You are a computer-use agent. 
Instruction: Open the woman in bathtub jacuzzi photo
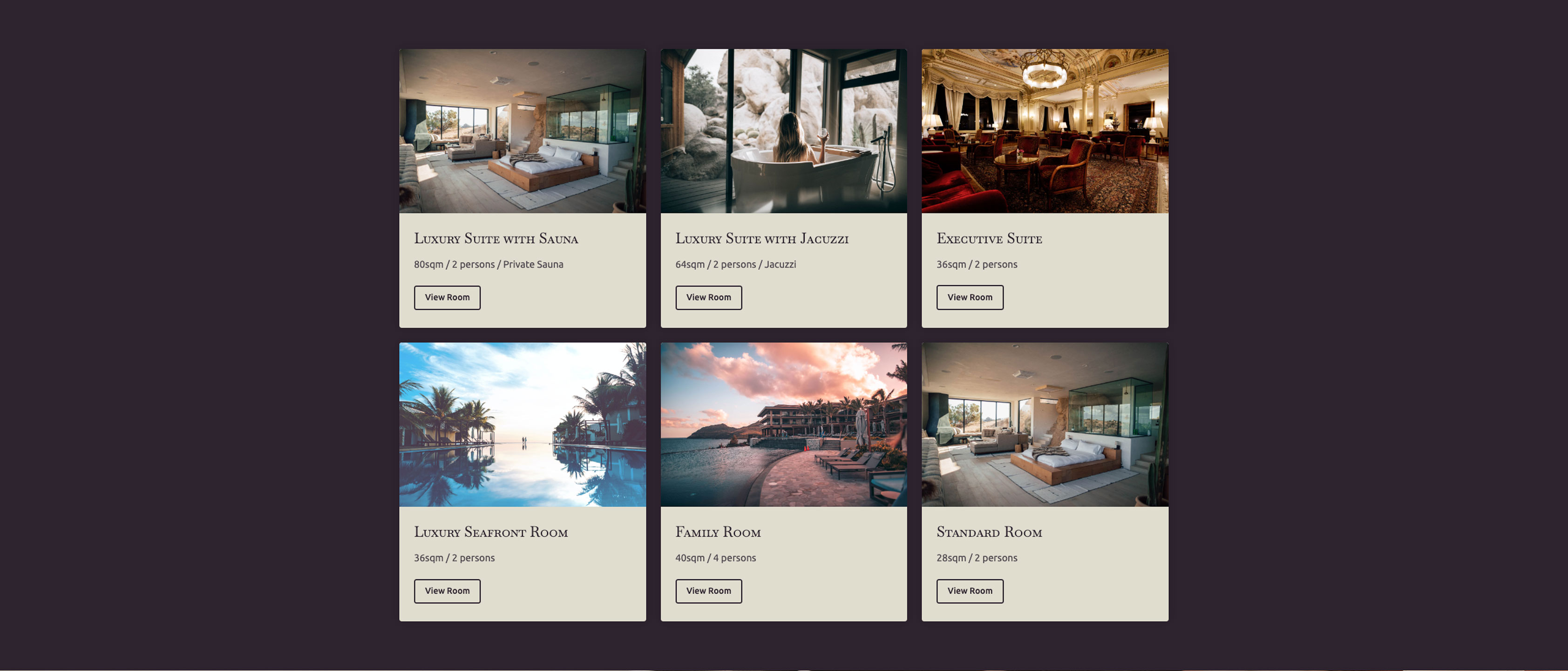(x=783, y=131)
